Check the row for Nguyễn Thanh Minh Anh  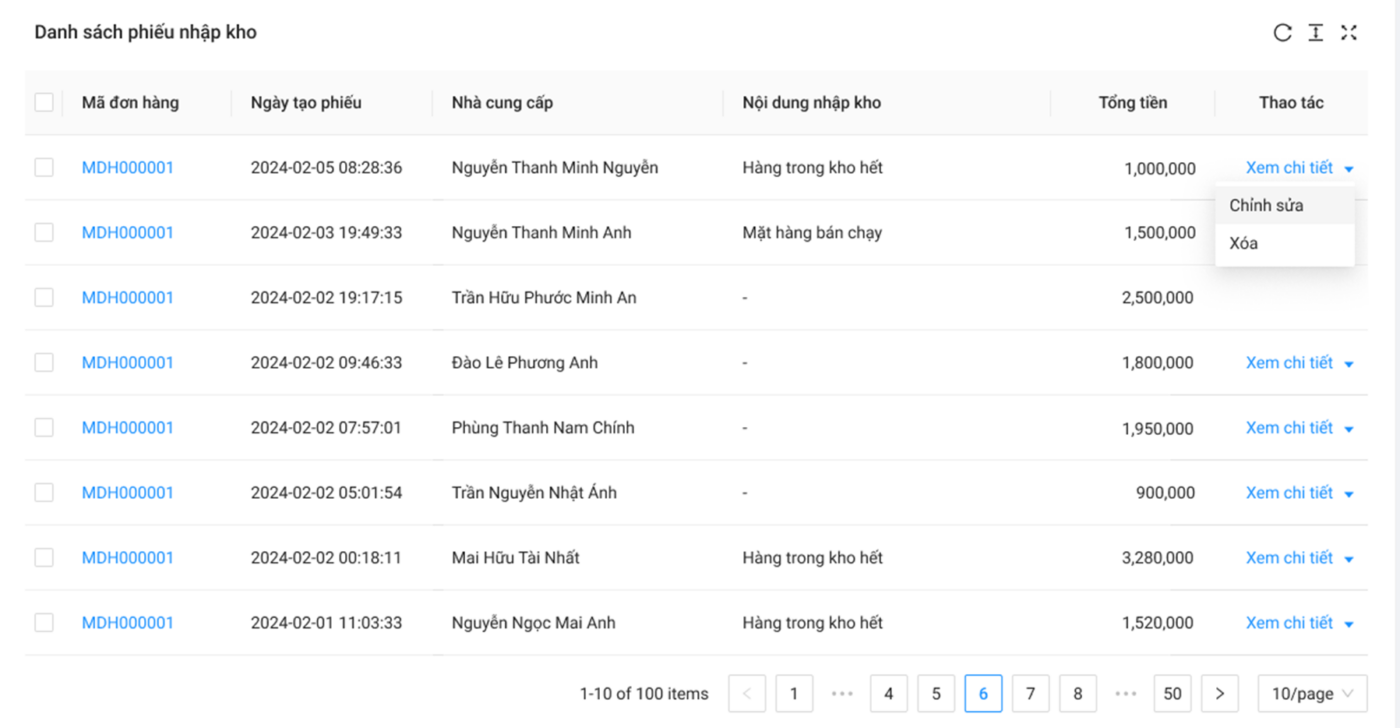click(x=44, y=232)
